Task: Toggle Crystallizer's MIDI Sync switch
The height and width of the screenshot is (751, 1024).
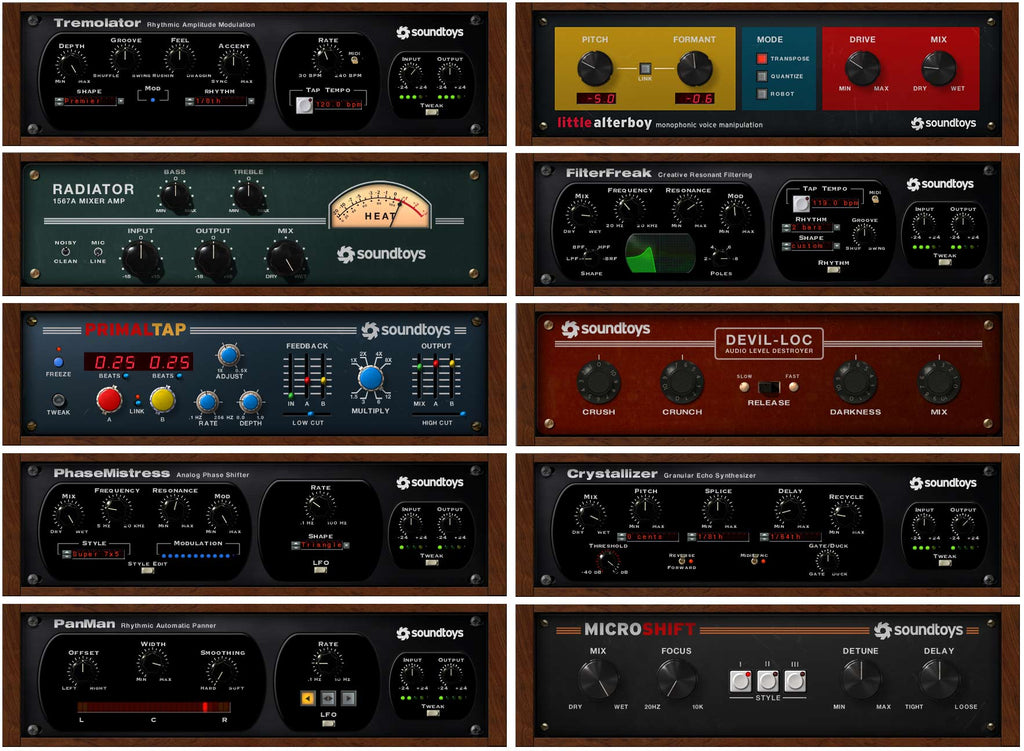Action: pos(754,561)
